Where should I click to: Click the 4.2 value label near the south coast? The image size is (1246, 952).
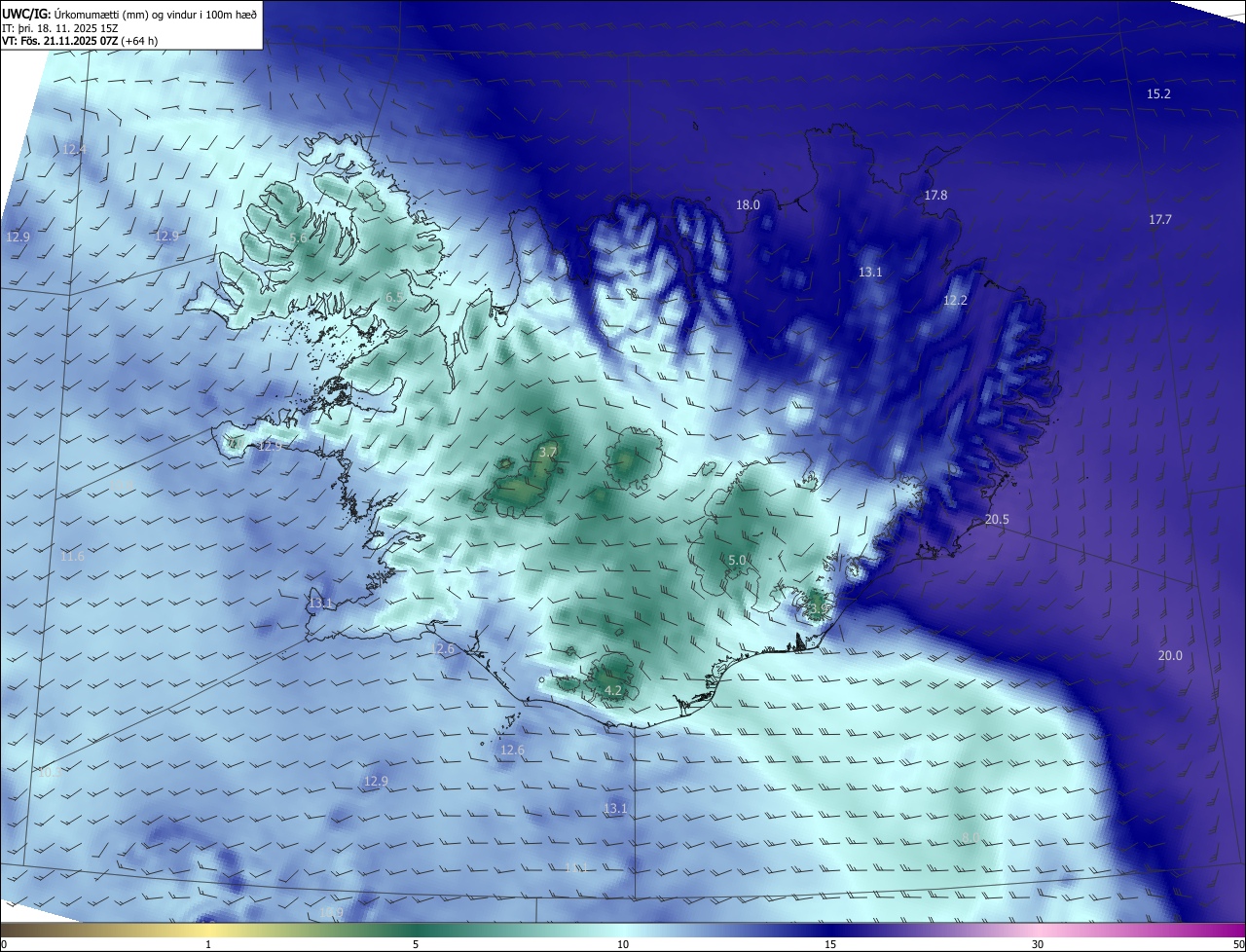coord(613,691)
